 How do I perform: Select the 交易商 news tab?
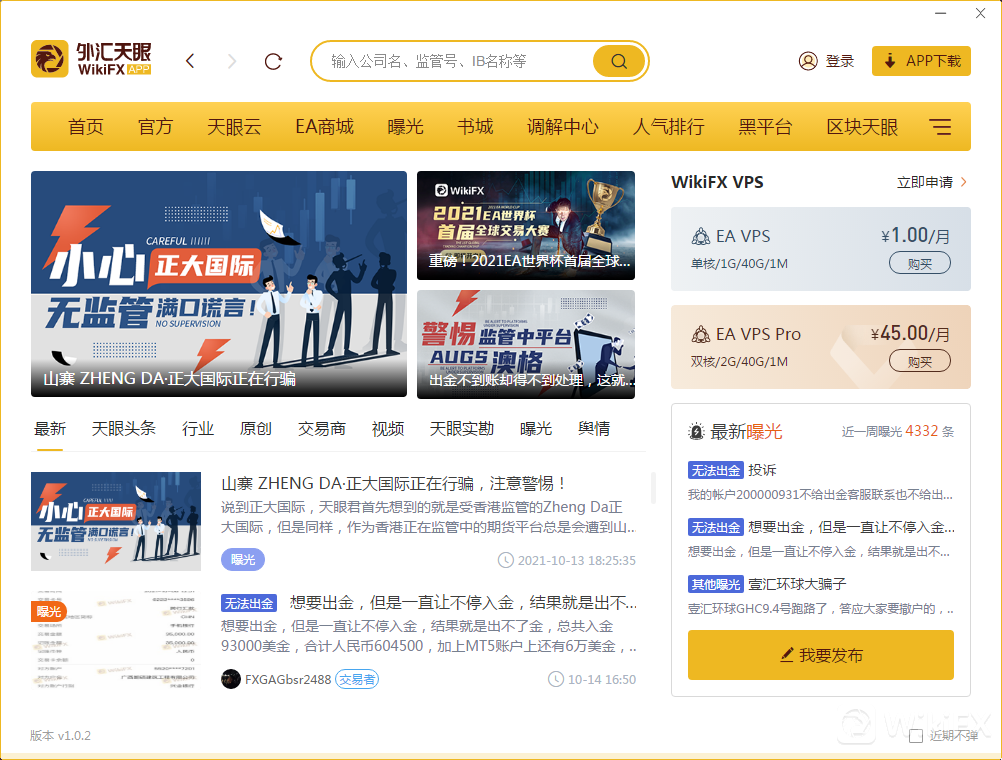[321, 429]
